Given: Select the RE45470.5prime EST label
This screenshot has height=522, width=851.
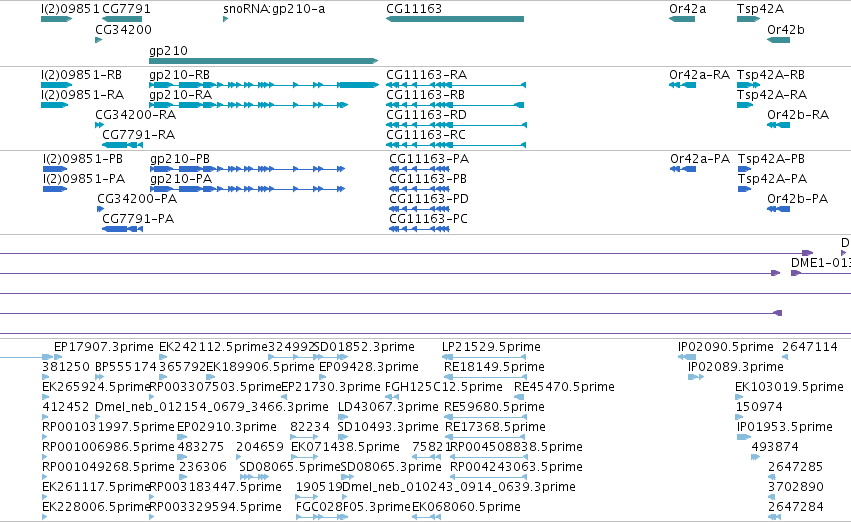Looking at the screenshot, I should click(564, 387).
